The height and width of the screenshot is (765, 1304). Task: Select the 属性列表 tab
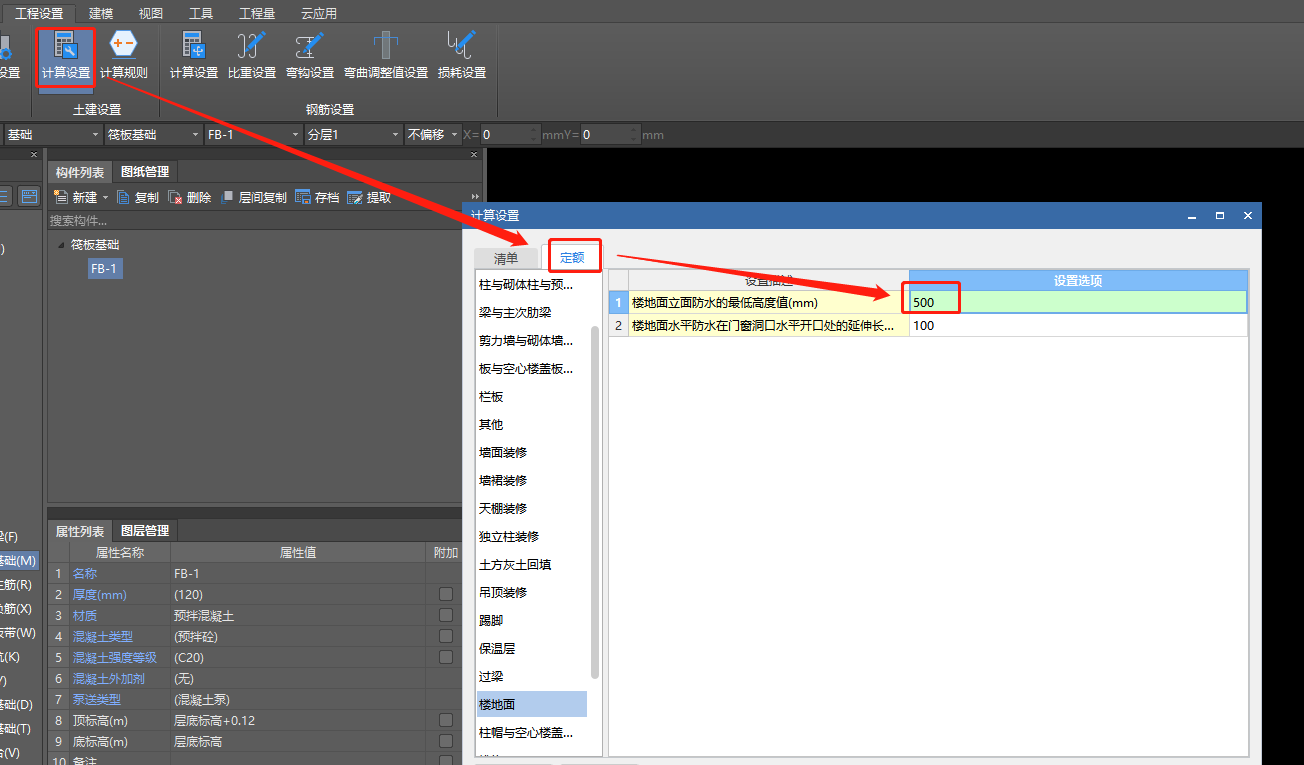(x=80, y=531)
